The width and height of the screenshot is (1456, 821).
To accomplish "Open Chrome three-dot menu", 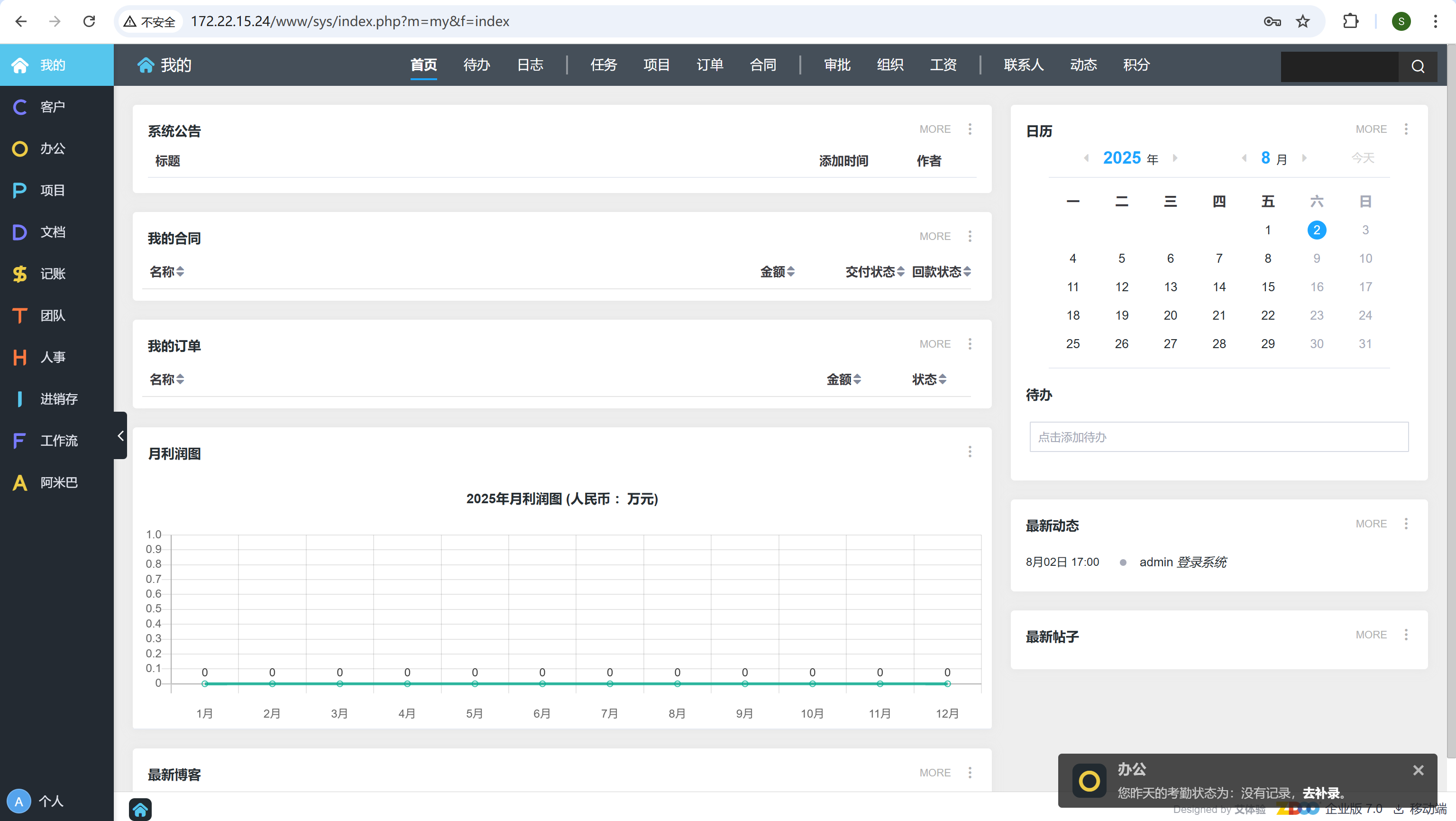I will [x=1435, y=21].
